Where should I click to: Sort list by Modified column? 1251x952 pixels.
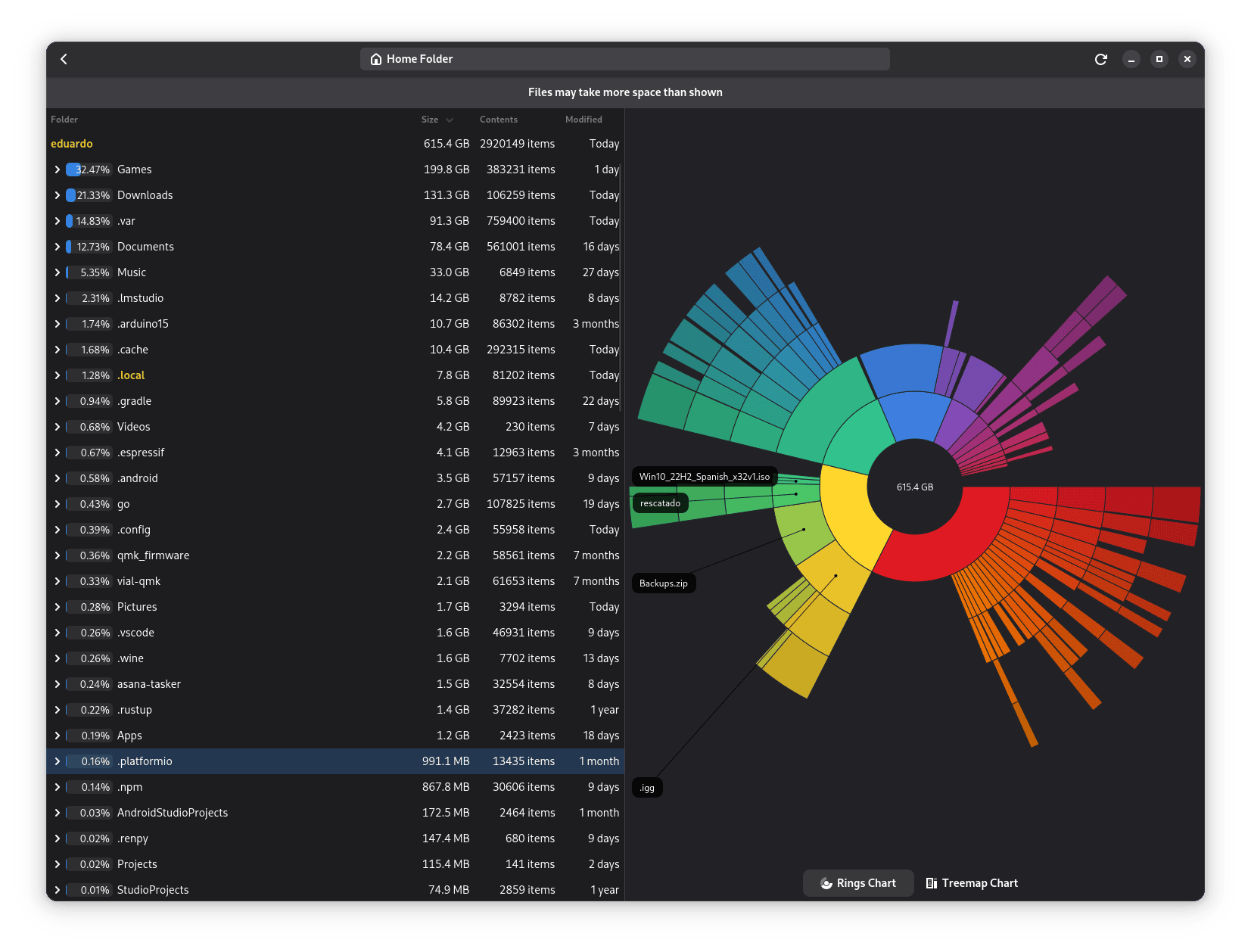(x=583, y=120)
